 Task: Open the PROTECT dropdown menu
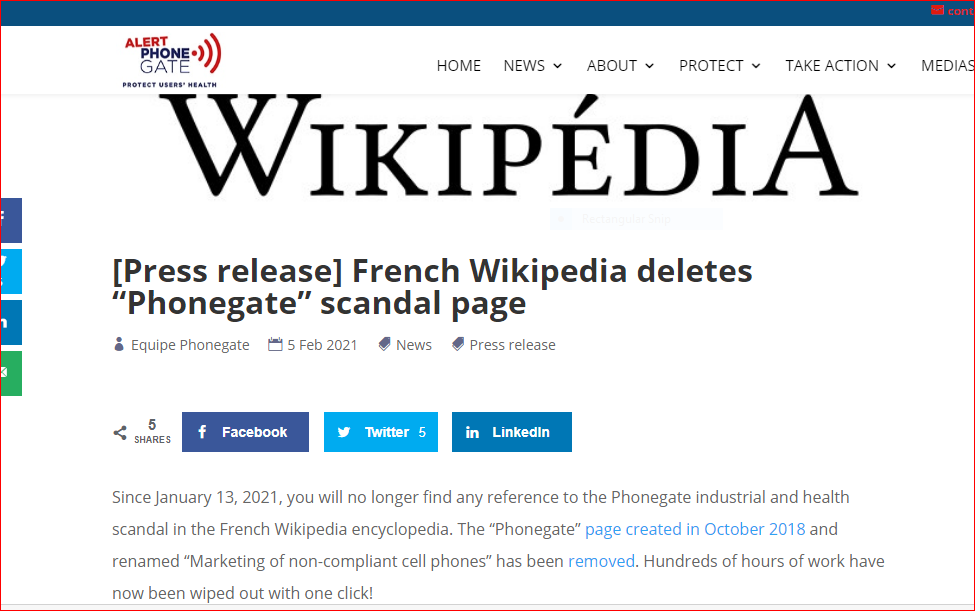tap(719, 66)
